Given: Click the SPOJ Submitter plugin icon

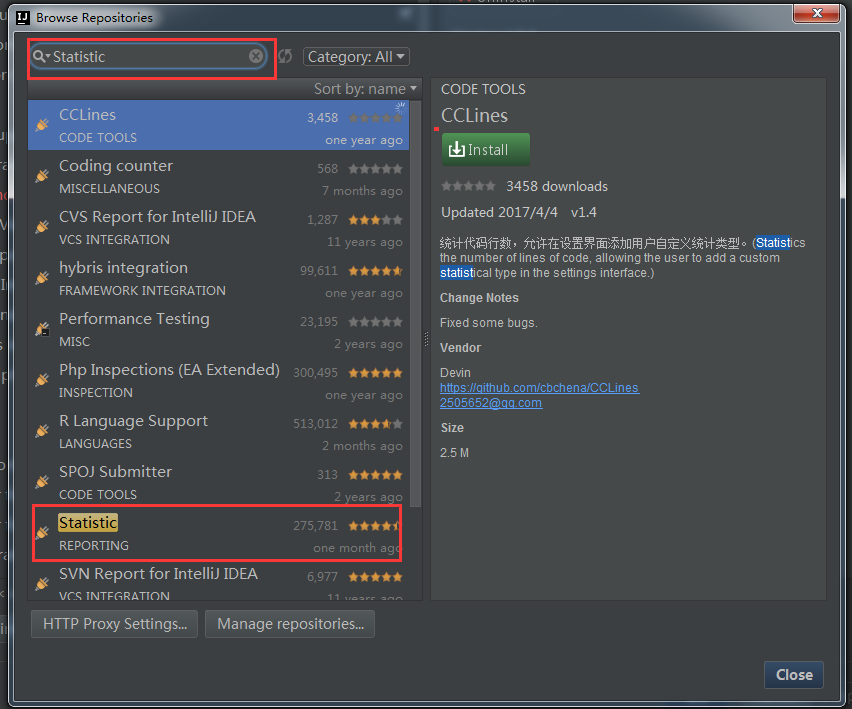Looking at the screenshot, I should [x=42, y=482].
